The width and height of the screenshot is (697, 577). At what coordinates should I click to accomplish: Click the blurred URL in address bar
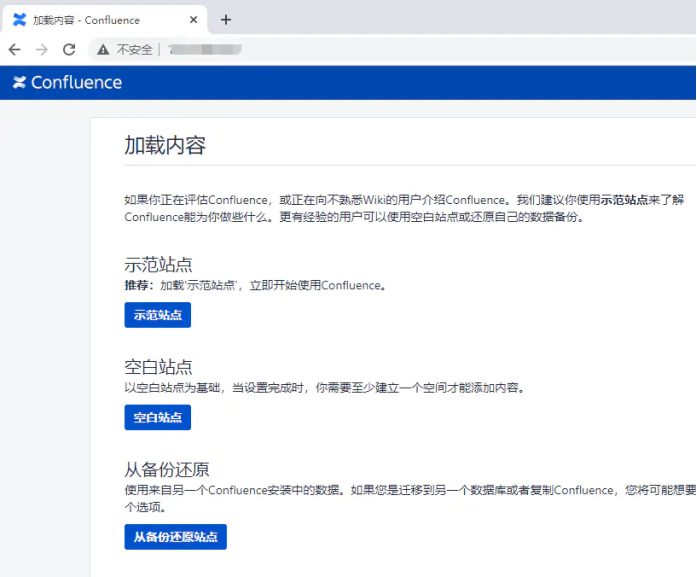click(x=205, y=49)
